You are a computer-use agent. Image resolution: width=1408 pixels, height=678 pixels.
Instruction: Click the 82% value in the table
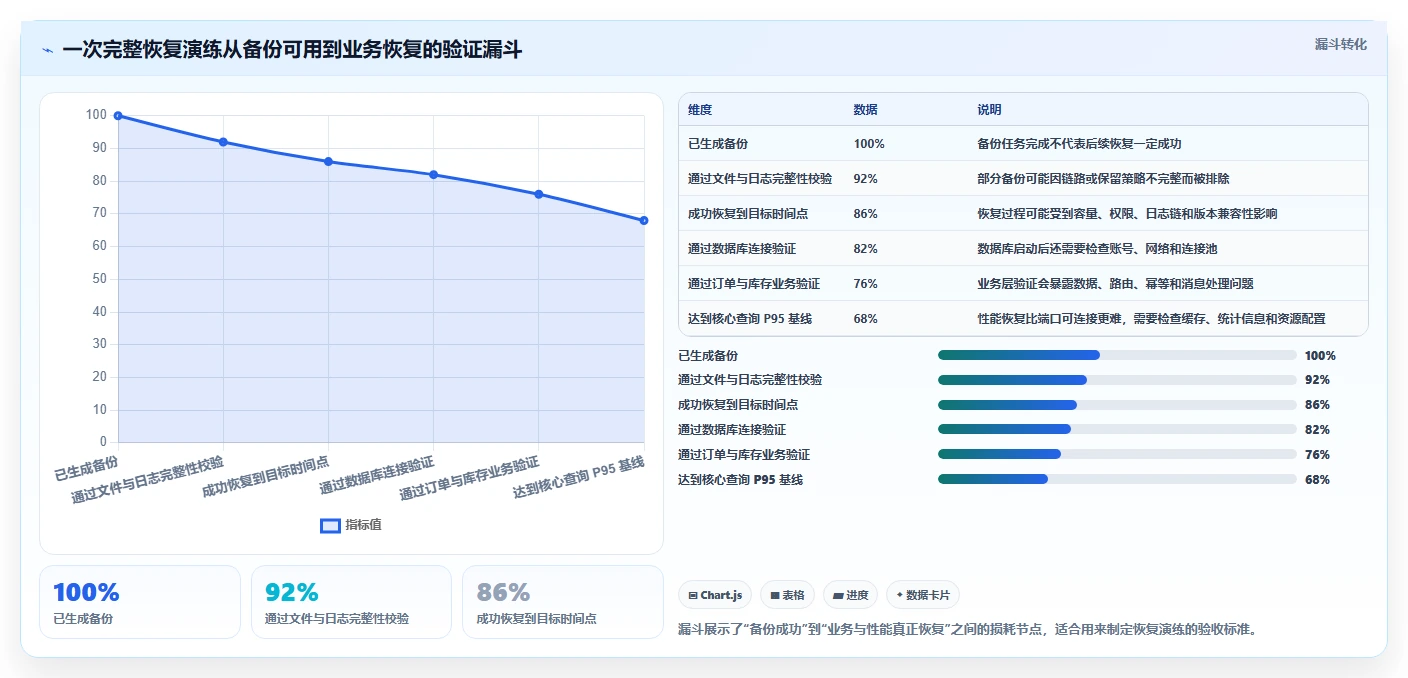click(x=866, y=249)
